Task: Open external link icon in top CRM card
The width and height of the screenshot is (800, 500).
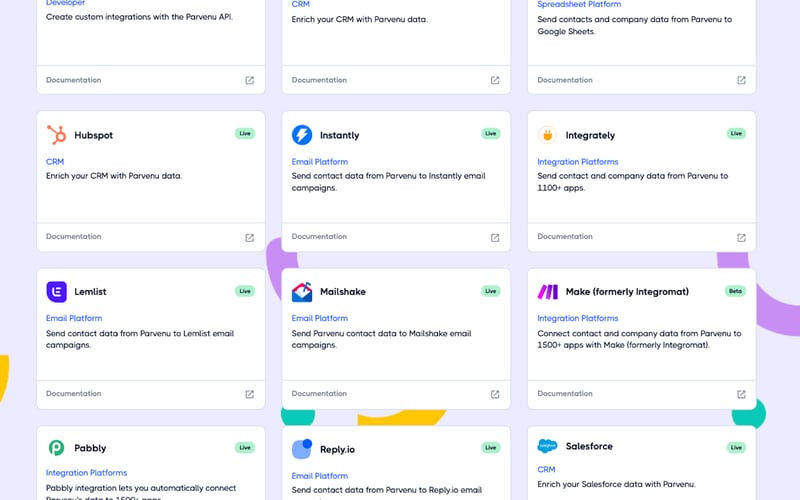Action: (495, 80)
